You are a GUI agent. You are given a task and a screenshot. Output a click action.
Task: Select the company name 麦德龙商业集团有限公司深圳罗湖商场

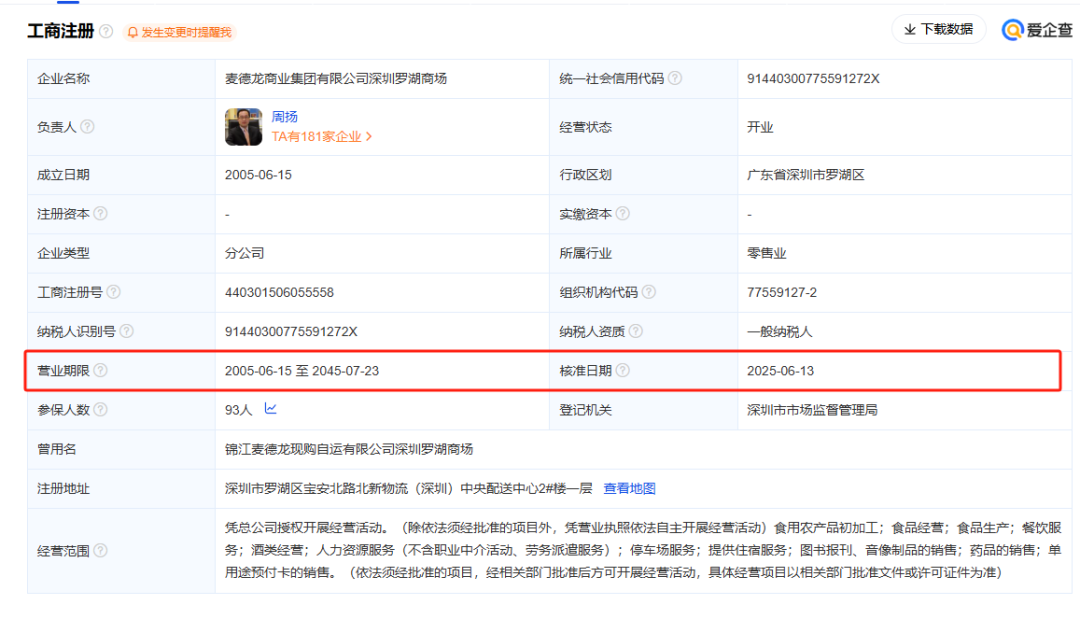pyautogui.click(x=335, y=78)
